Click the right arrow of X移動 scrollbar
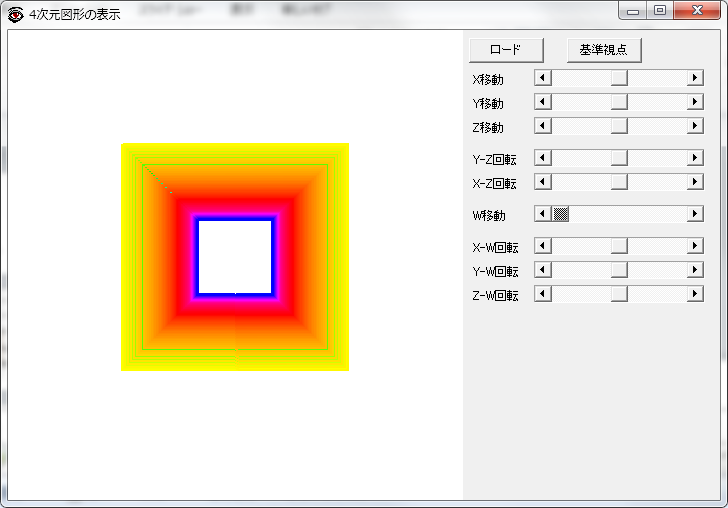 click(695, 78)
